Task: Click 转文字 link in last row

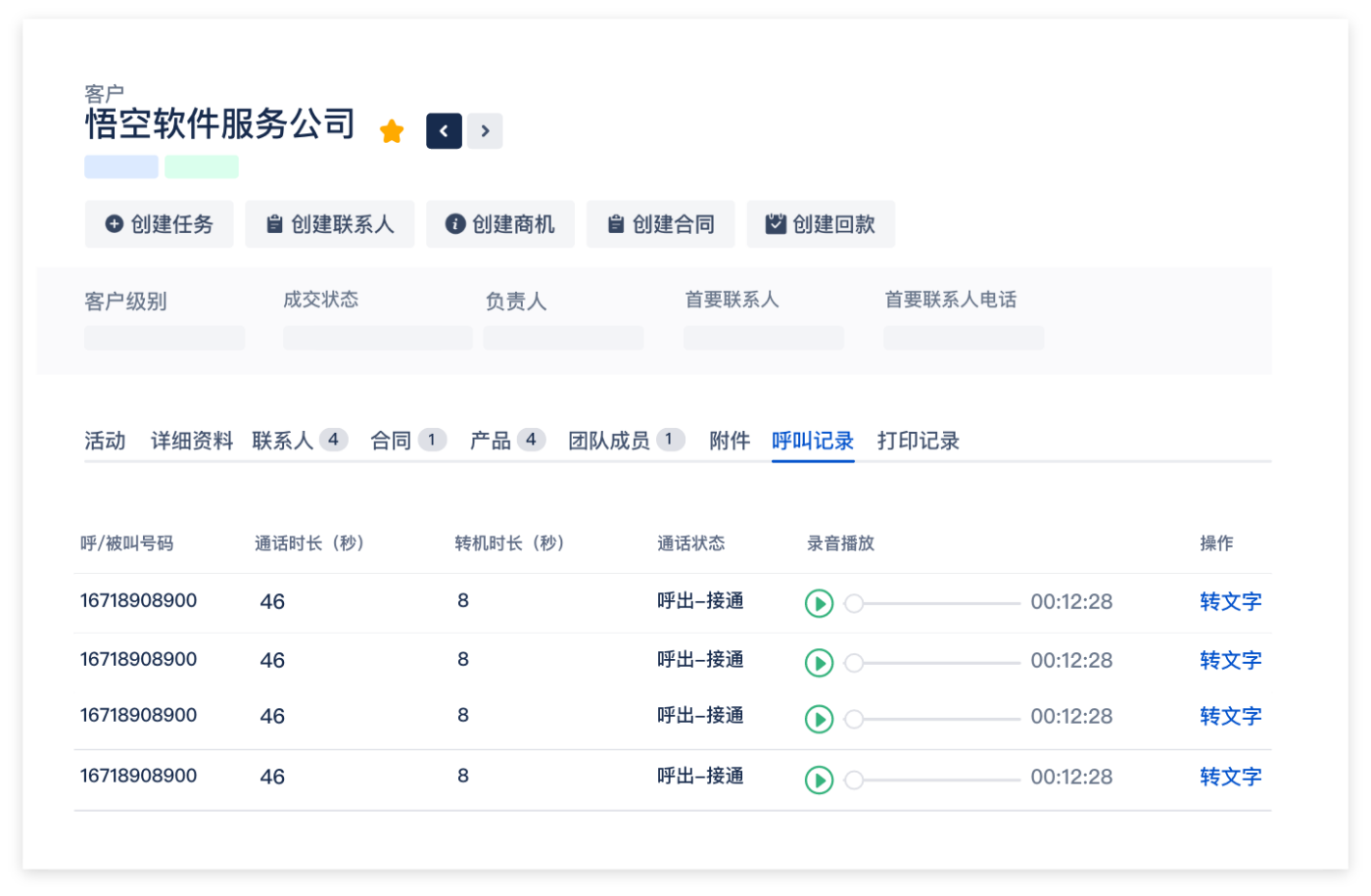Action: tap(1230, 778)
